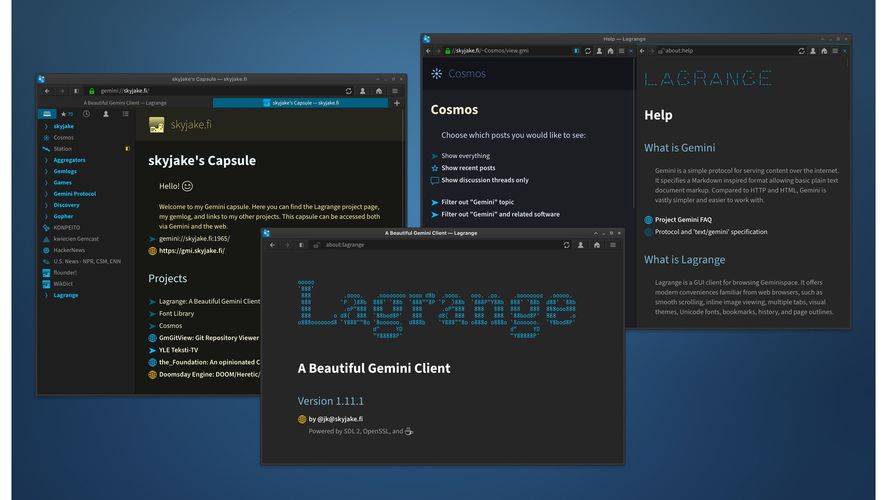Screen dimensions: 888x500
Task: Select the HackerNews bookmark in the sidebar
Action: point(70,250)
